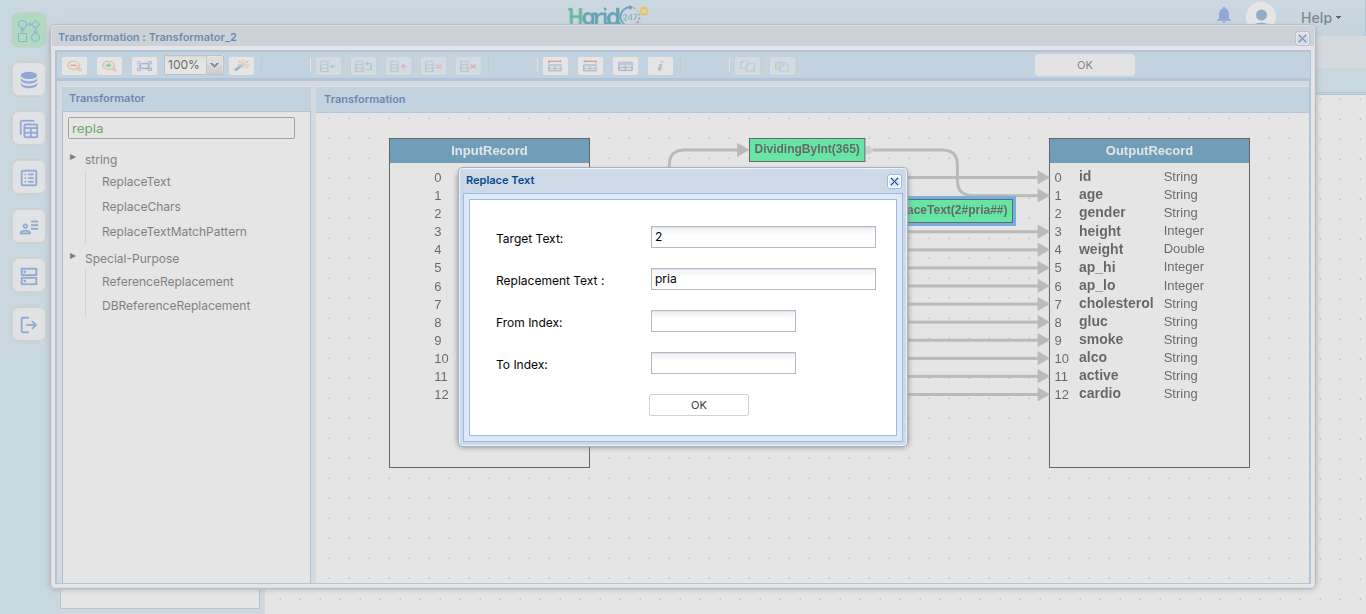Click the 'Double' type of the weight row
The width and height of the screenshot is (1366, 614).
1184,249
